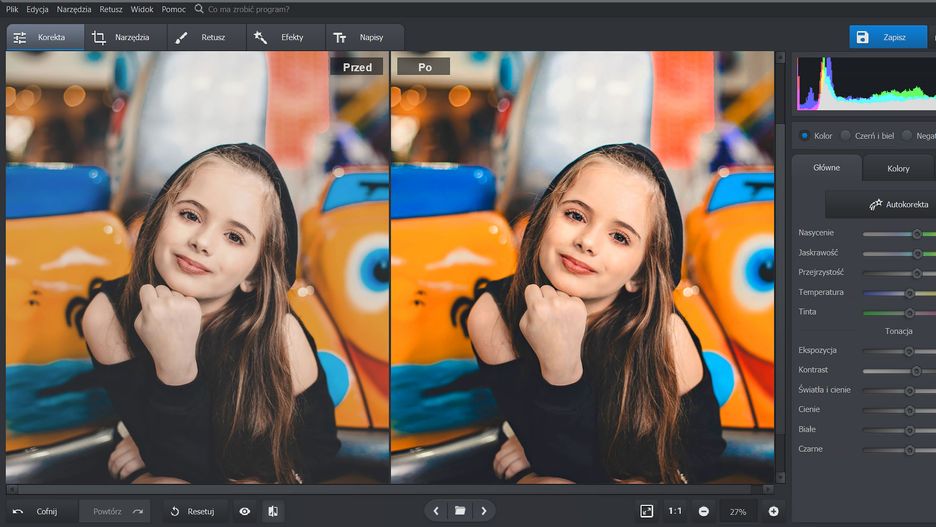Viewport: 936px width, 527px height.
Task: Click the zoom out minus icon
Action: coord(704,511)
